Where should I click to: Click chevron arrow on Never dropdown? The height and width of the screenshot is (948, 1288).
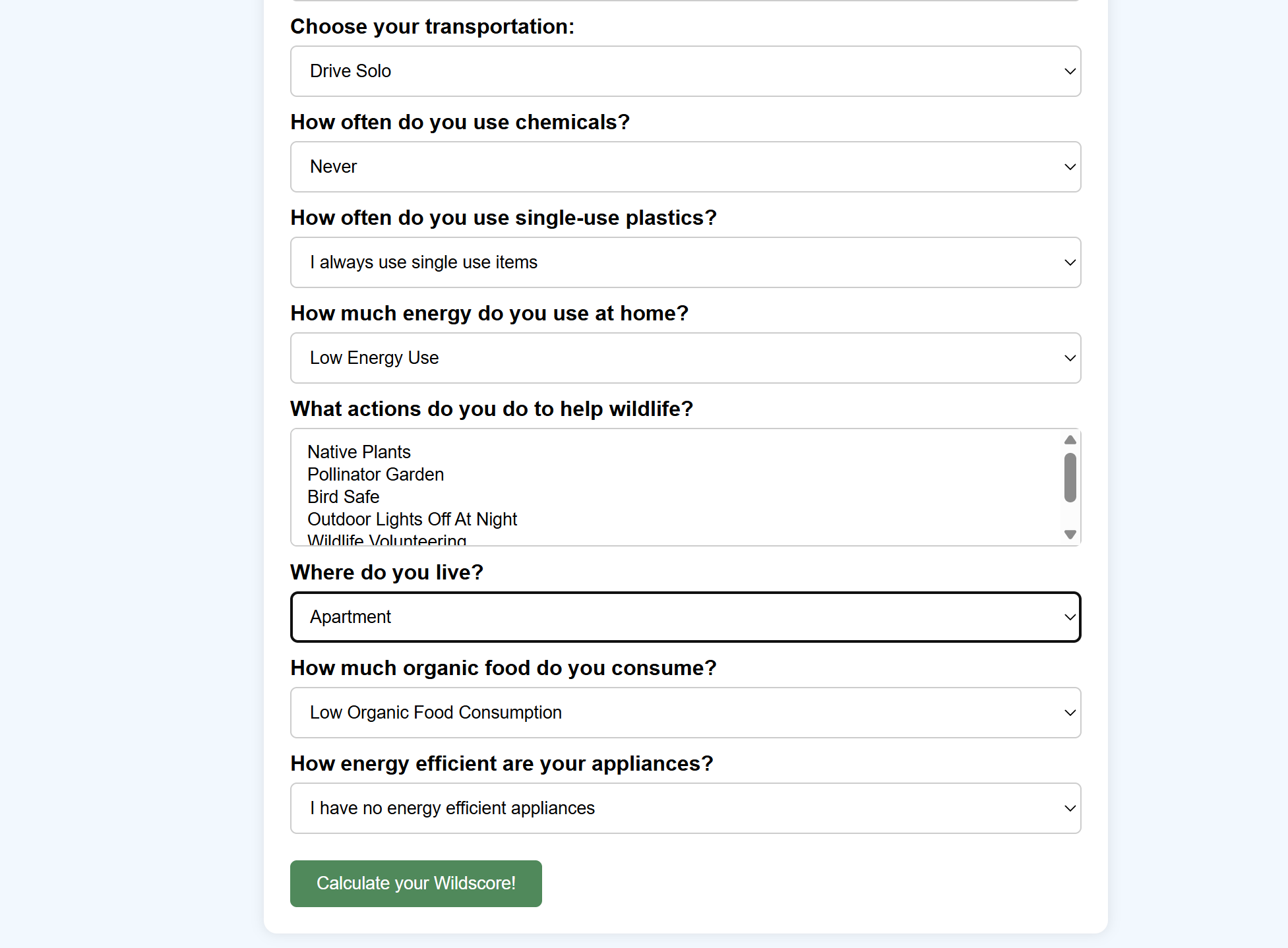[1070, 167]
